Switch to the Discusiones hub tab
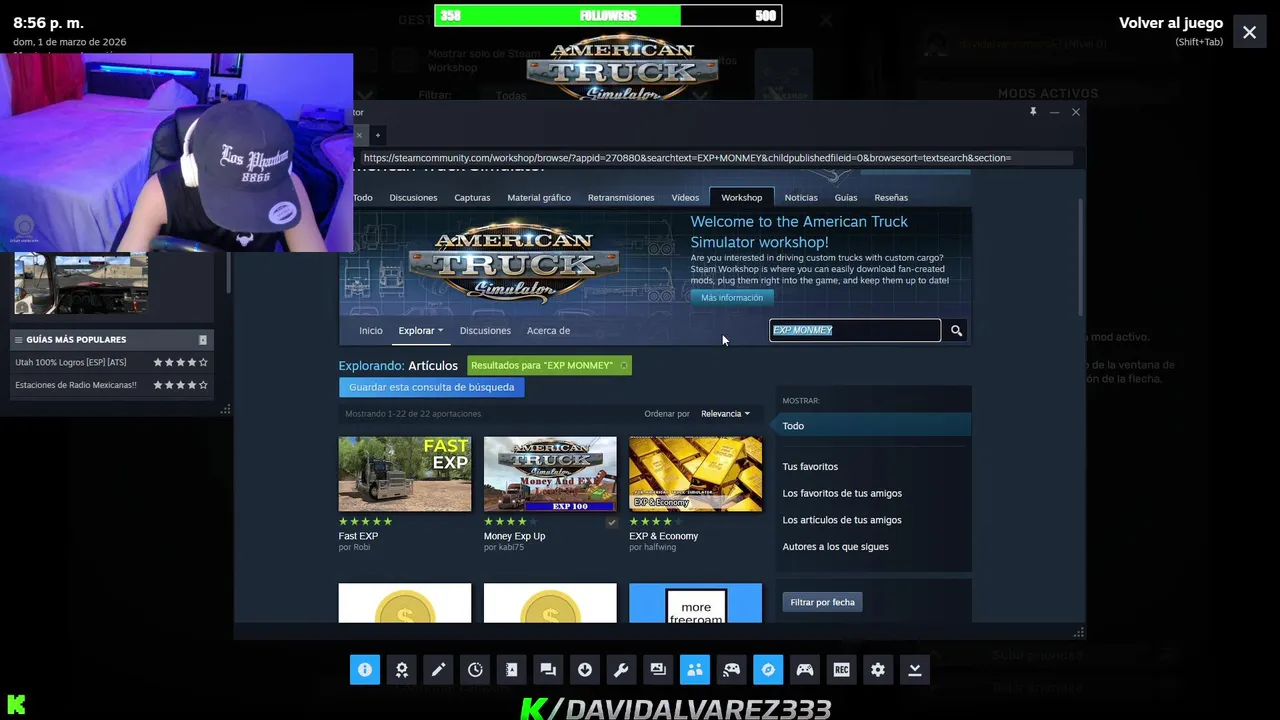Viewport: 1280px width, 720px height. click(x=413, y=198)
